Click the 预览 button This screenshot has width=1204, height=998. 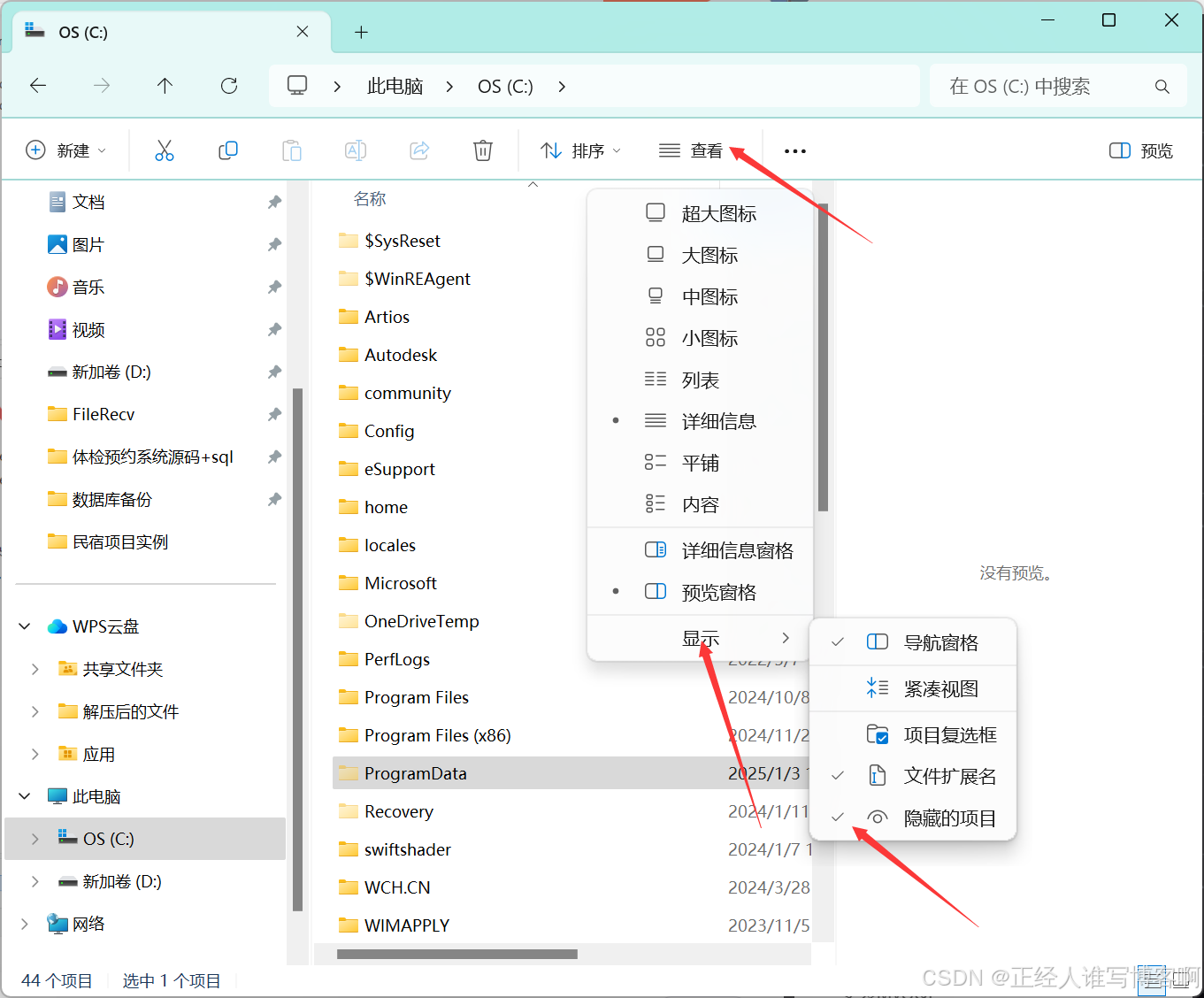(x=1140, y=150)
